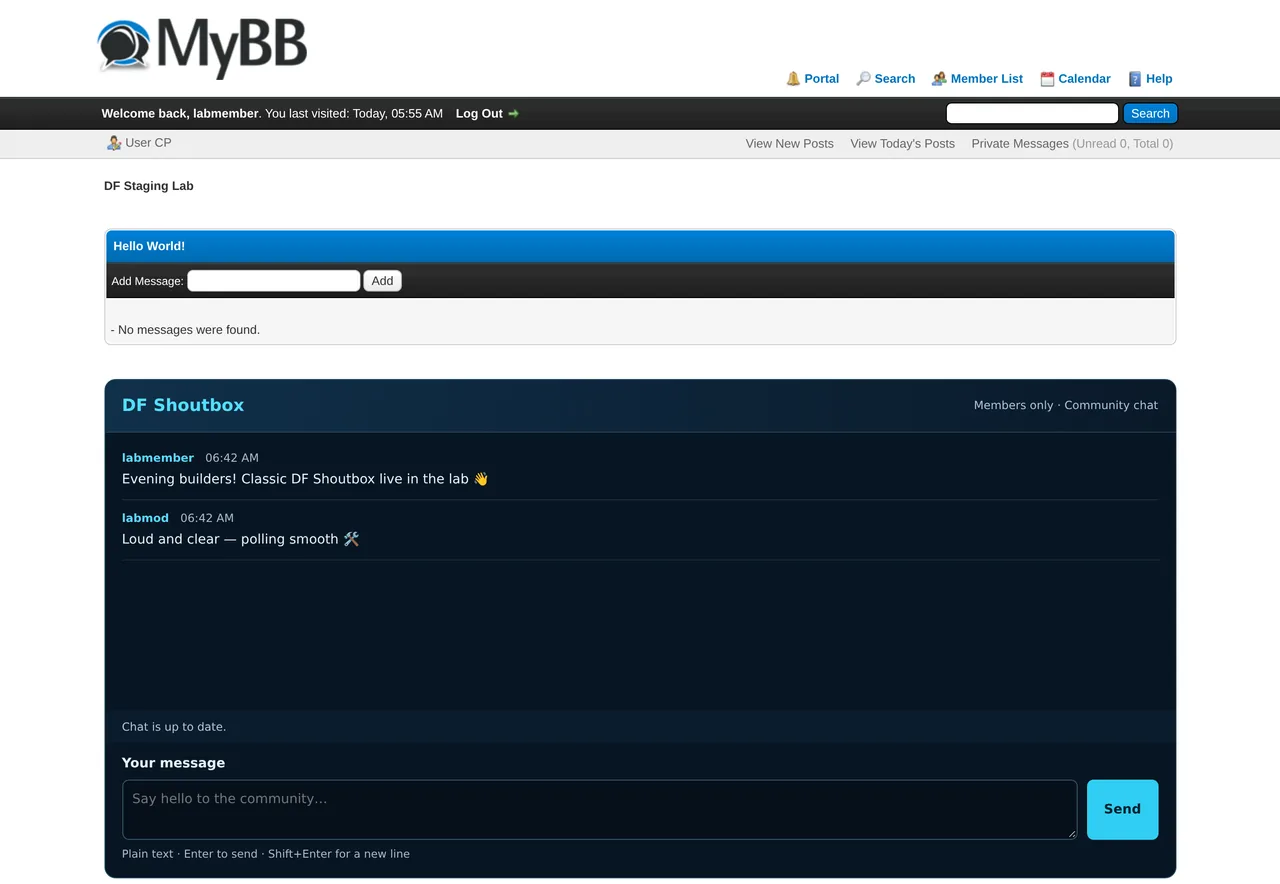The height and width of the screenshot is (884, 1280).
Task: Click the 'Plain text · Enter to send' hint
Action: click(x=266, y=854)
